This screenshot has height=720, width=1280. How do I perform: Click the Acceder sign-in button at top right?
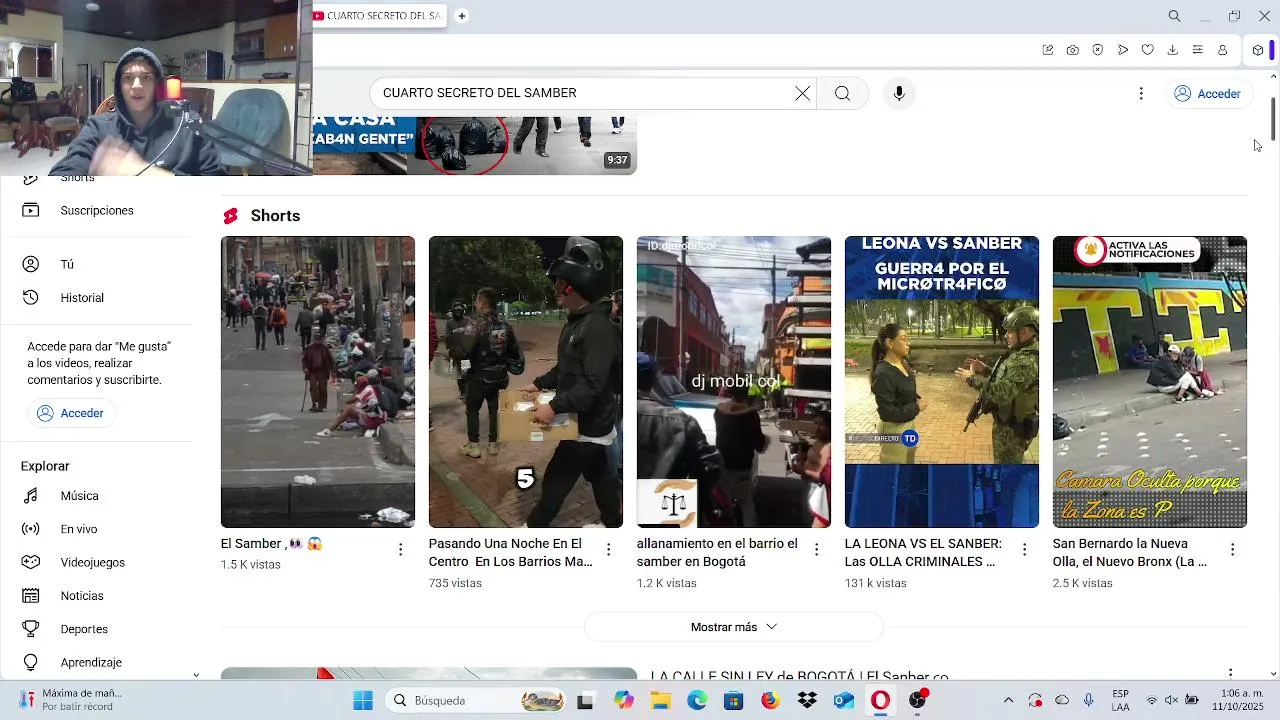click(1208, 93)
